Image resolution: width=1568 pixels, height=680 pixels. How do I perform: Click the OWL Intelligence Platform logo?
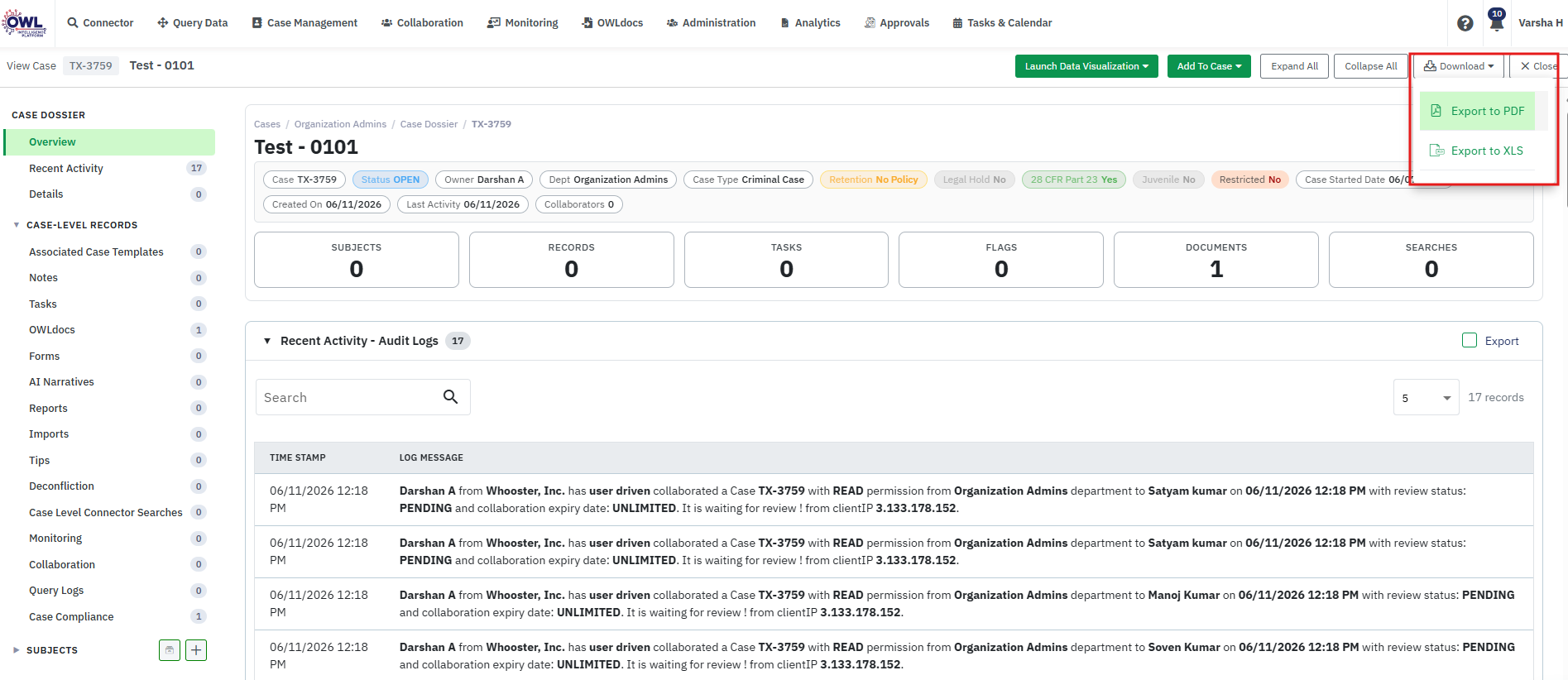point(24,22)
